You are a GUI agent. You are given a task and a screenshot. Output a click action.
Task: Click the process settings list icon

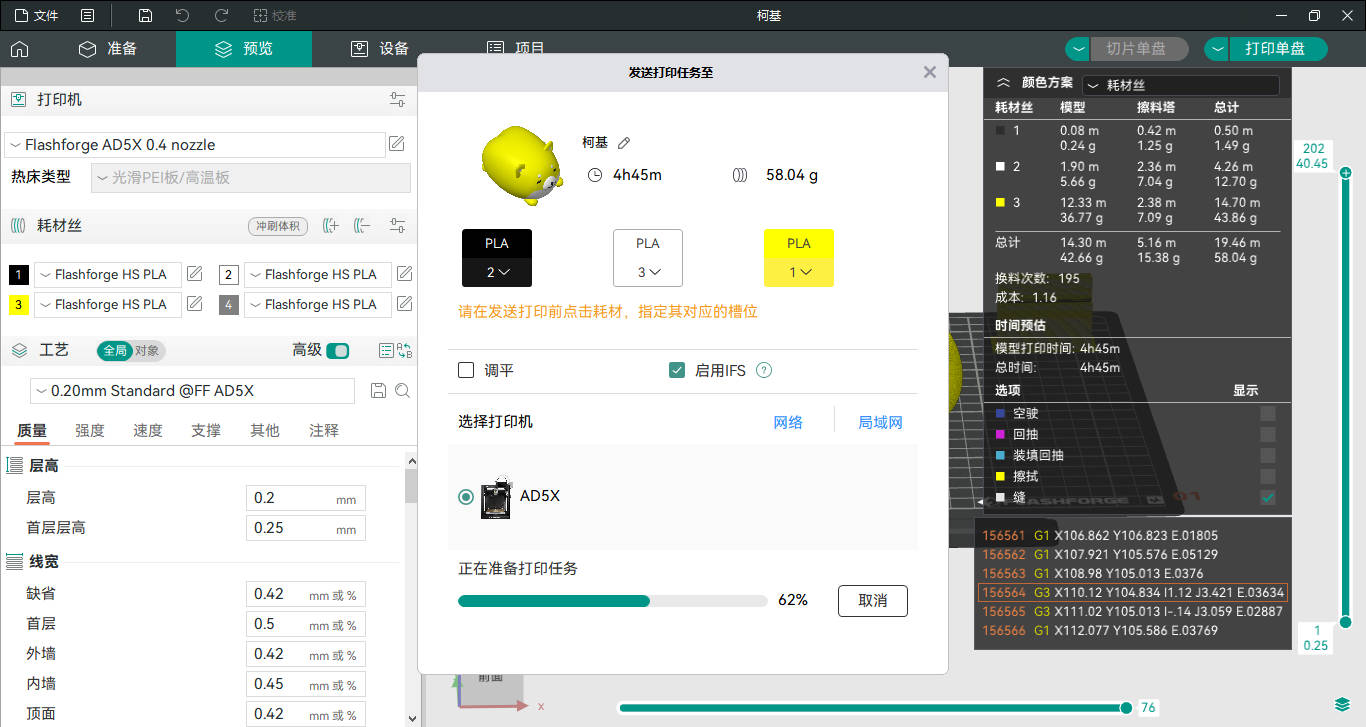coord(387,351)
